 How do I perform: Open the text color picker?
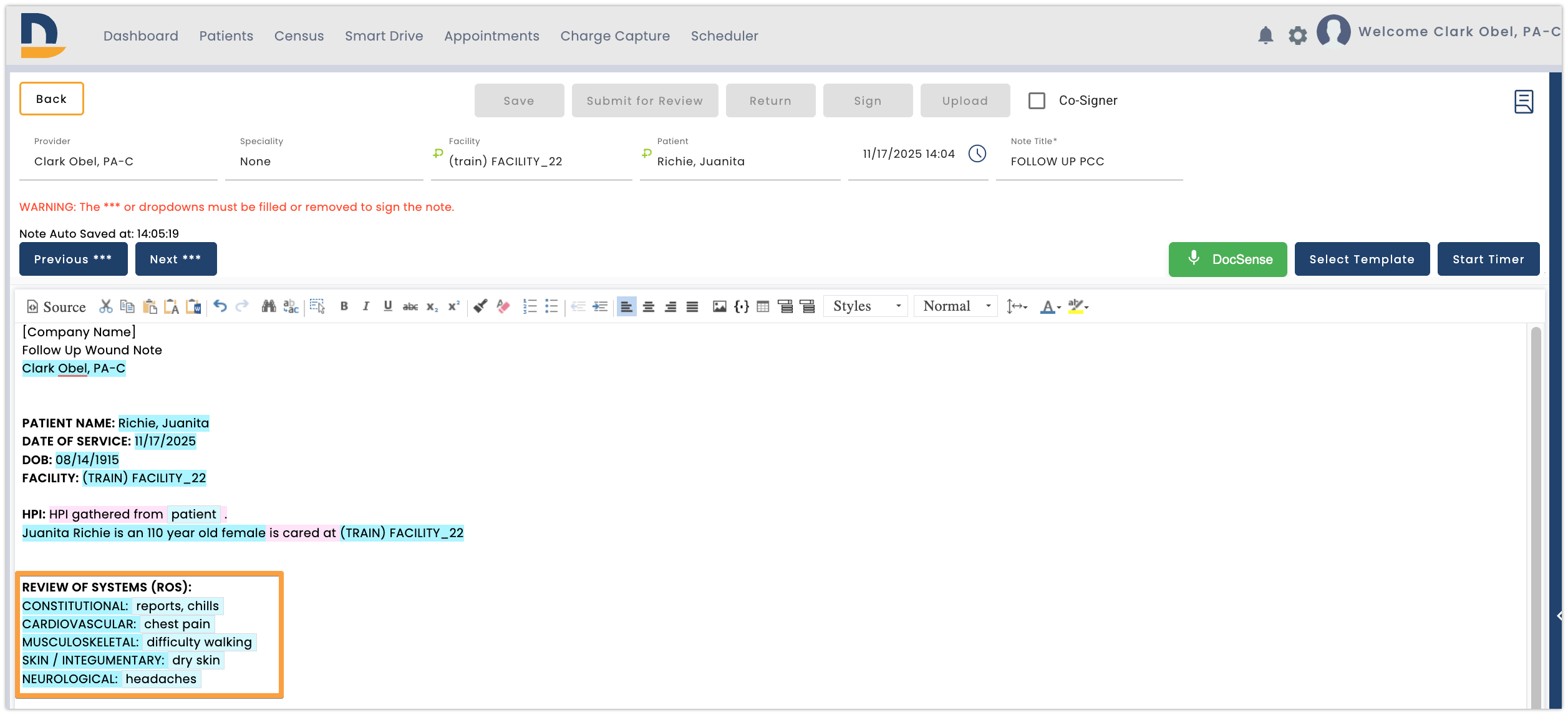pyautogui.click(x=1050, y=306)
